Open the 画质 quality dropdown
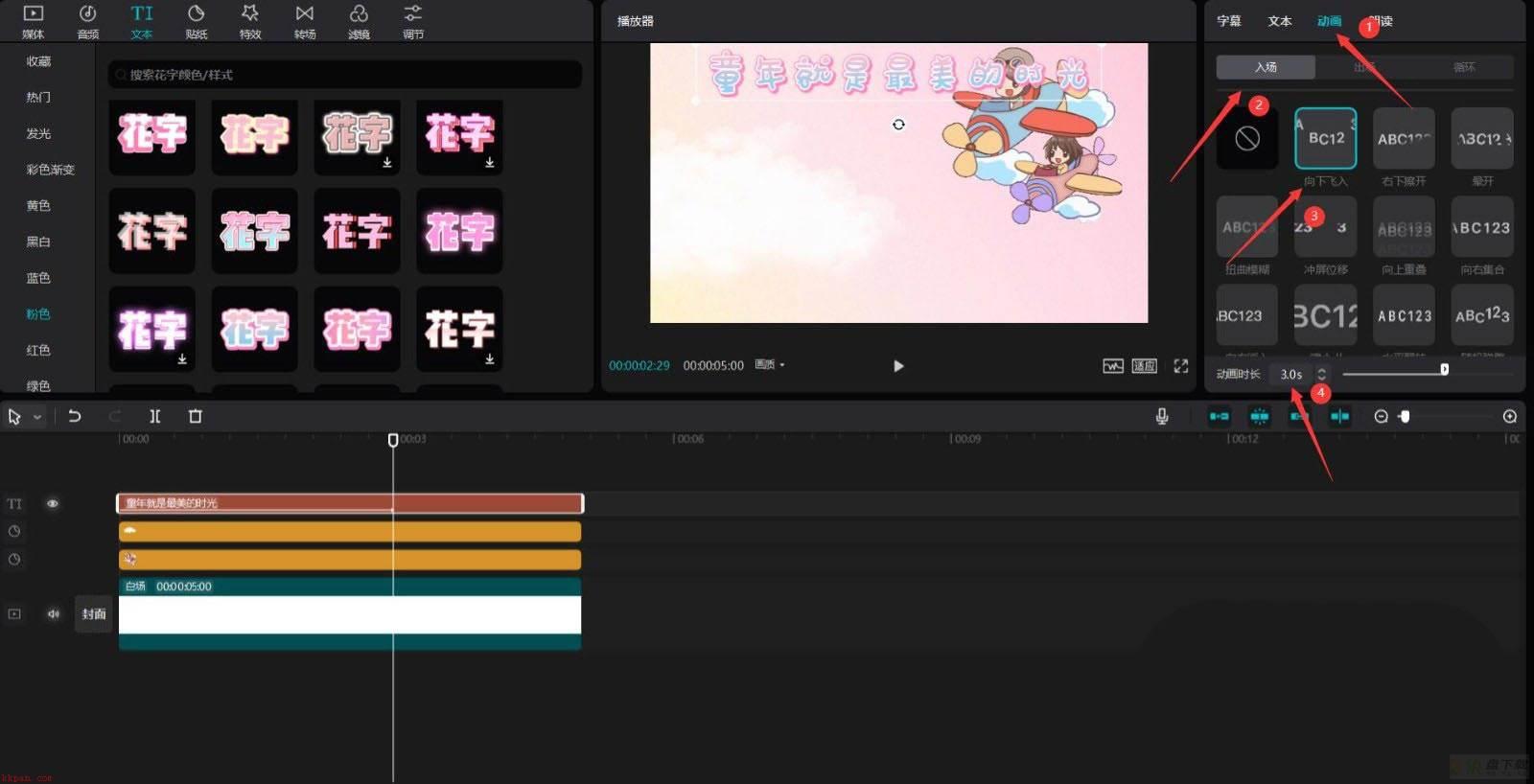This screenshot has height=784, width=1534. 770,365
